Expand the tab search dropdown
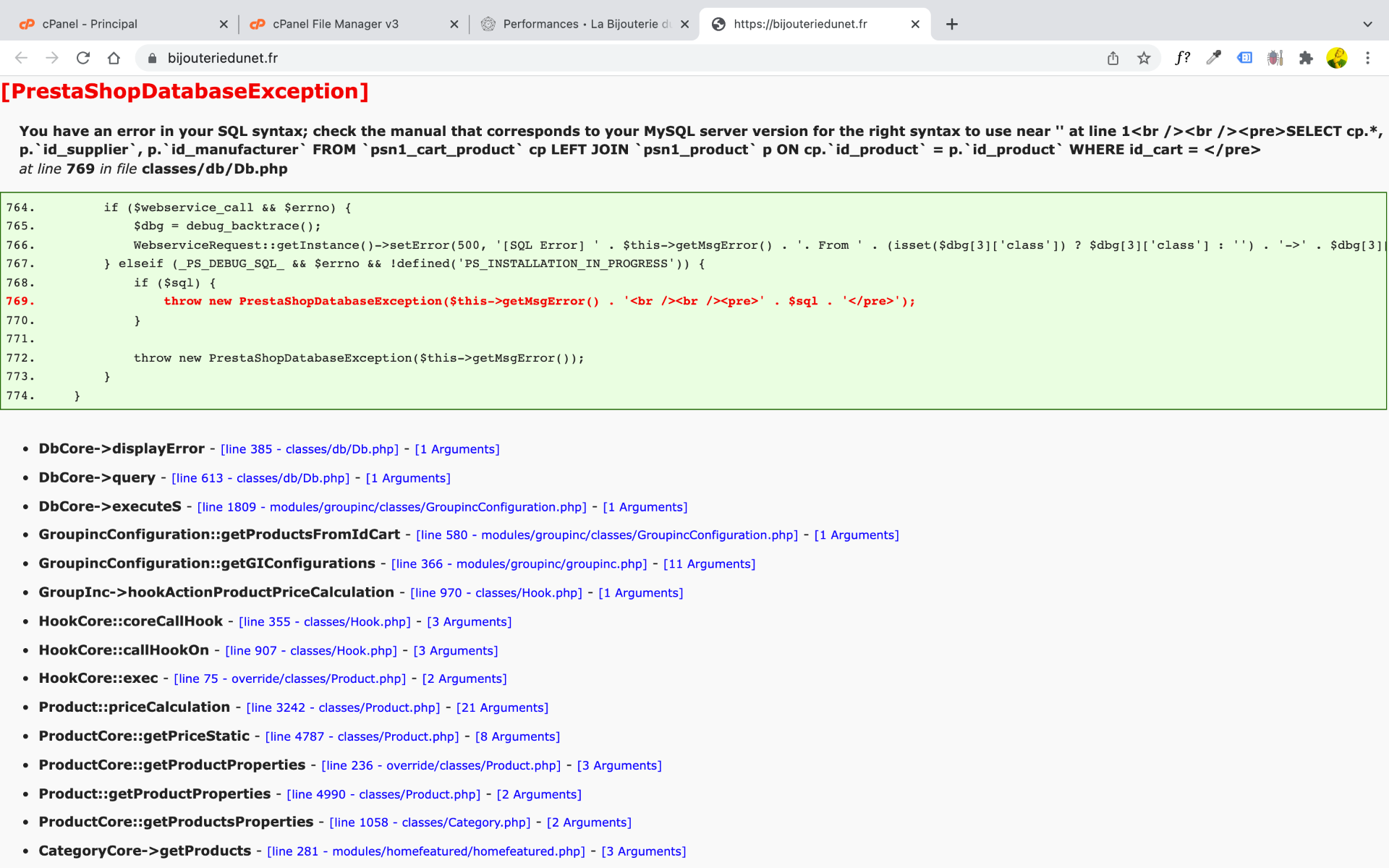 (x=1367, y=24)
